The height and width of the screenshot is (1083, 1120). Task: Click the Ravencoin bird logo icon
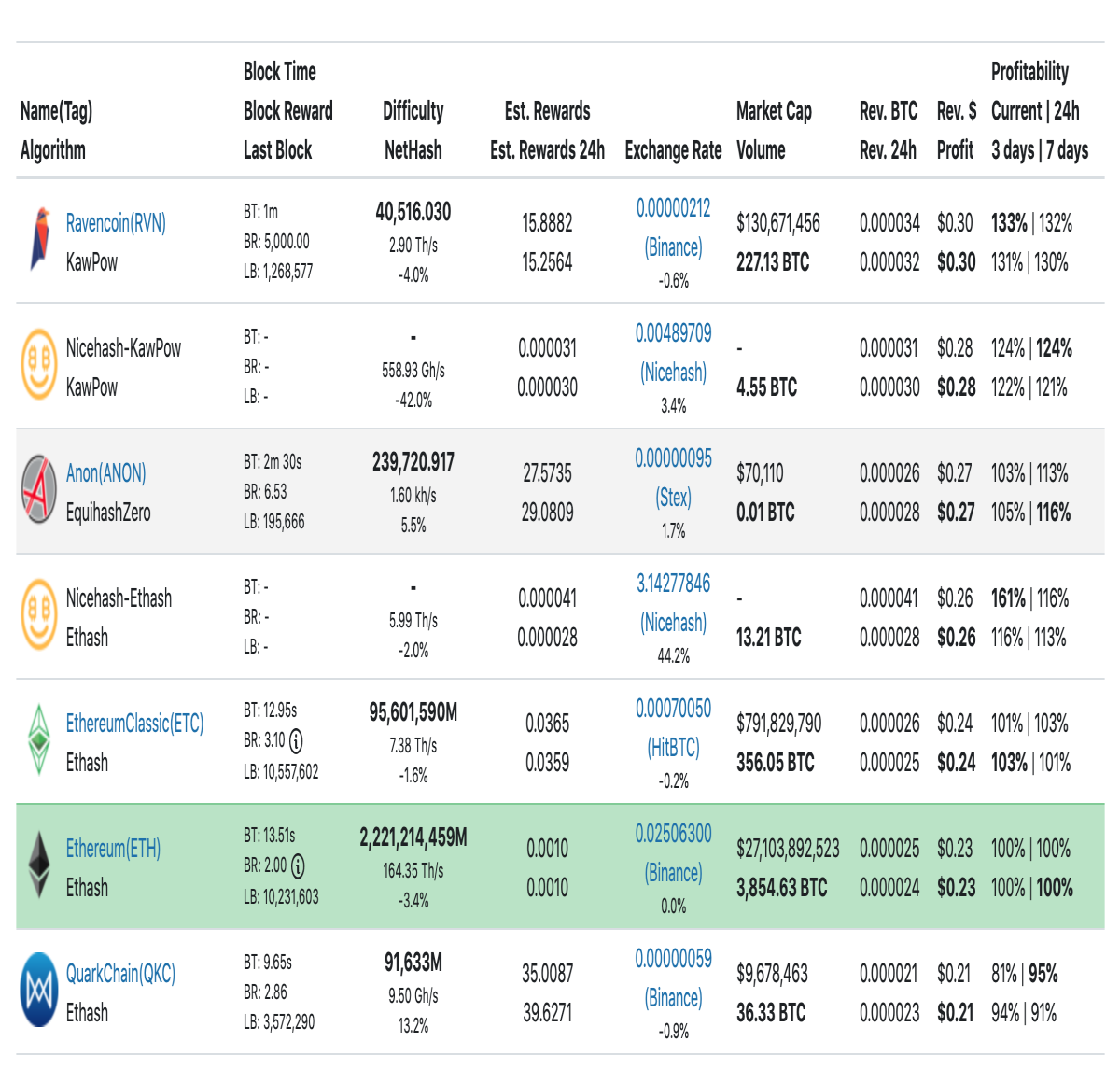click(x=40, y=240)
